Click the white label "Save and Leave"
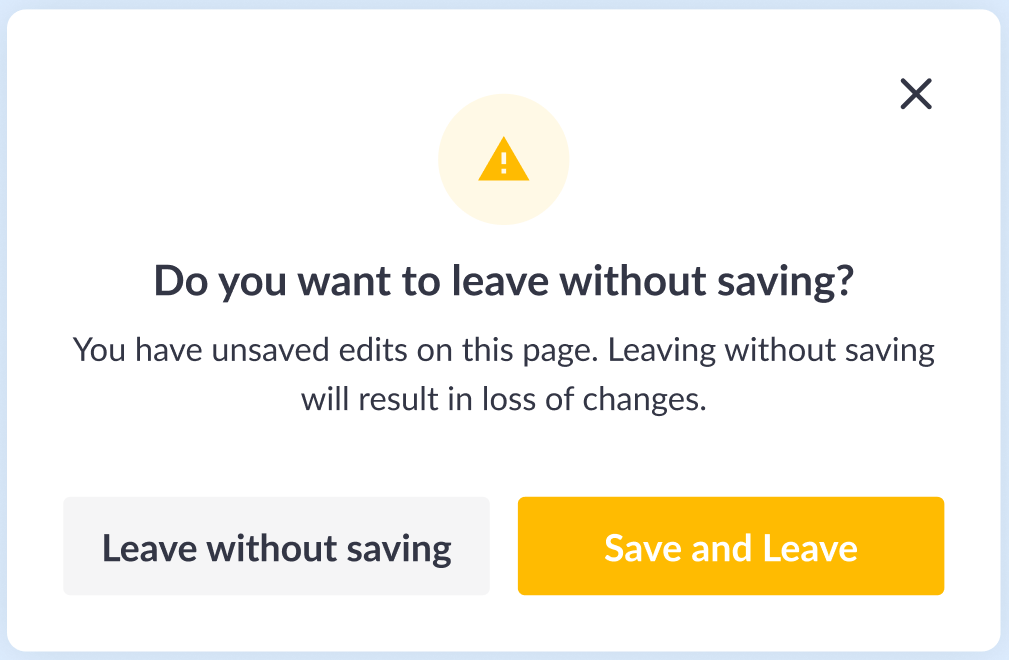The width and height of the screenshot is (1009, 660). coord(731,548)
